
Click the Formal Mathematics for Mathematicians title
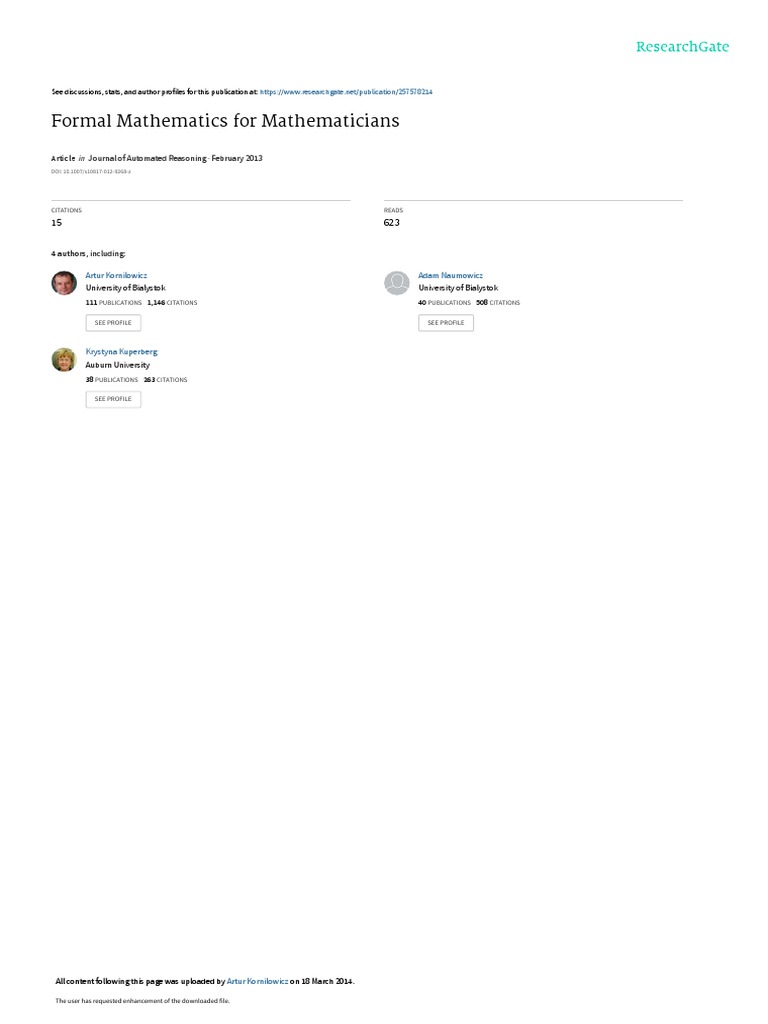(225, 121)
